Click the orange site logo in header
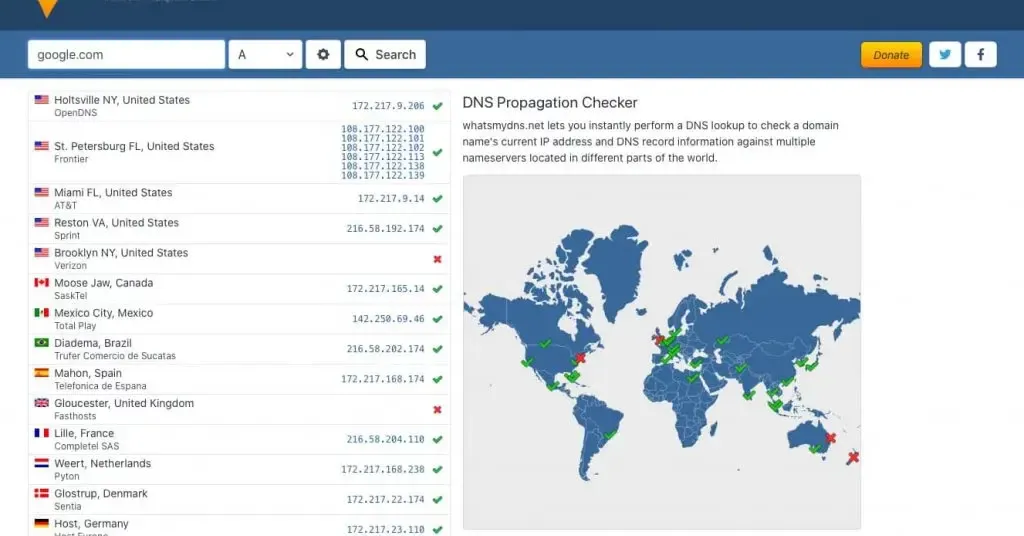Screen dimensions: 1024x536 pyautogui.click(x=47, y=8)
